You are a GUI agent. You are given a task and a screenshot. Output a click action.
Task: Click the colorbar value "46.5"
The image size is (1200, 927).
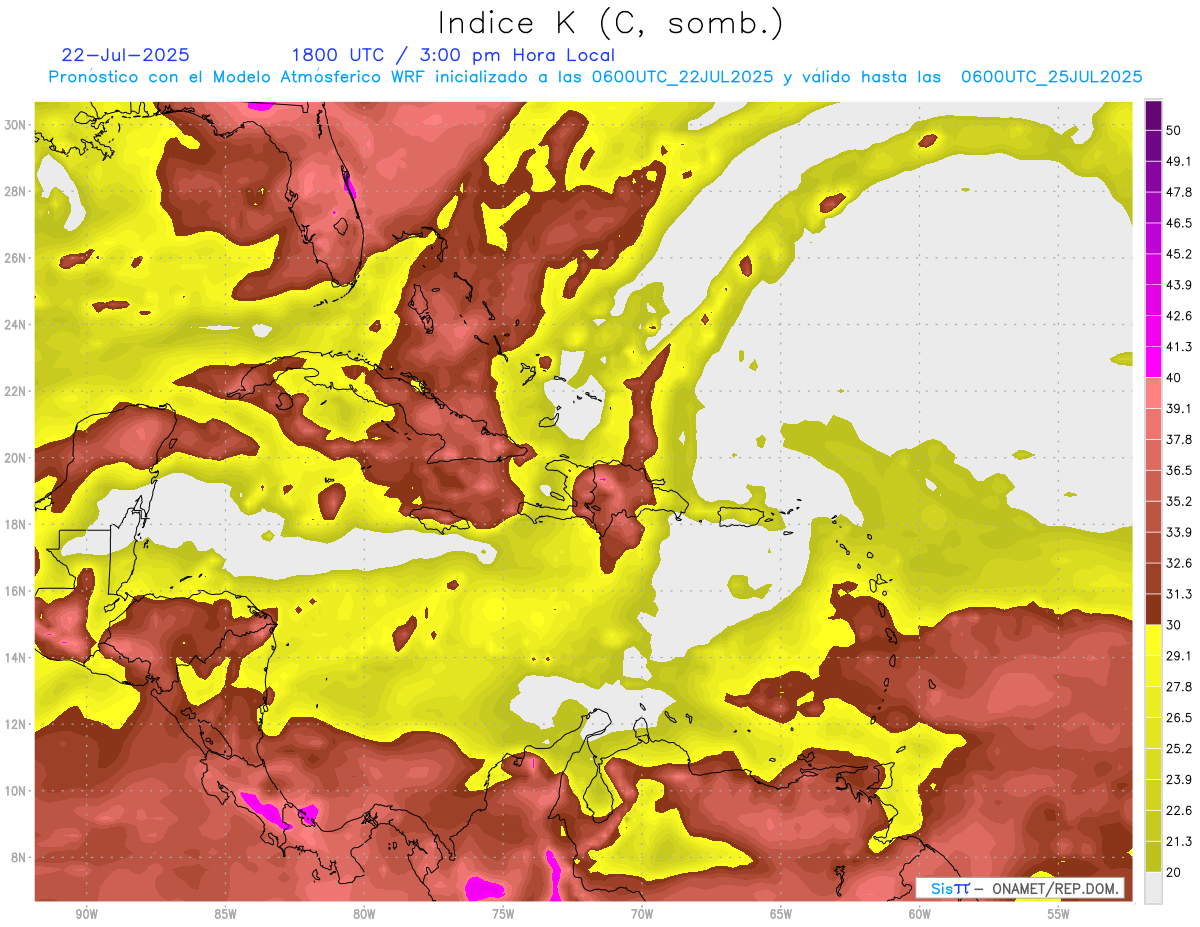pyautogui.click(x=1179, y=223)
